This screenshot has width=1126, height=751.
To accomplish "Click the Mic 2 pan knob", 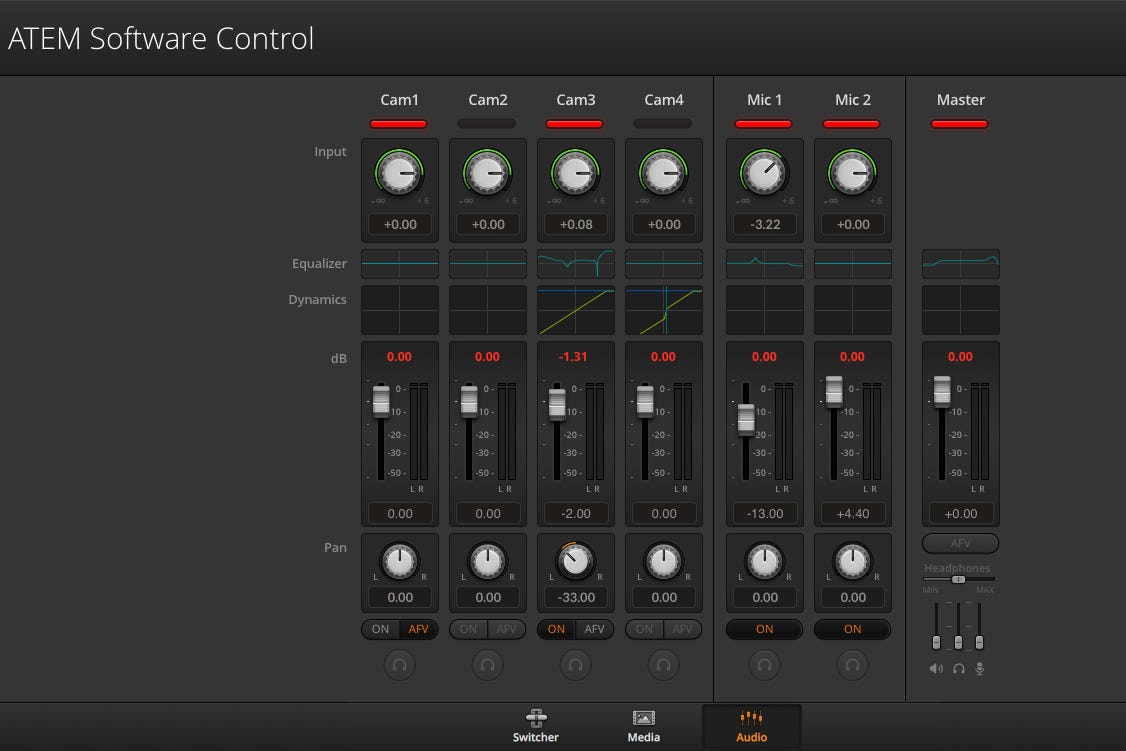I will coord(852,561).
